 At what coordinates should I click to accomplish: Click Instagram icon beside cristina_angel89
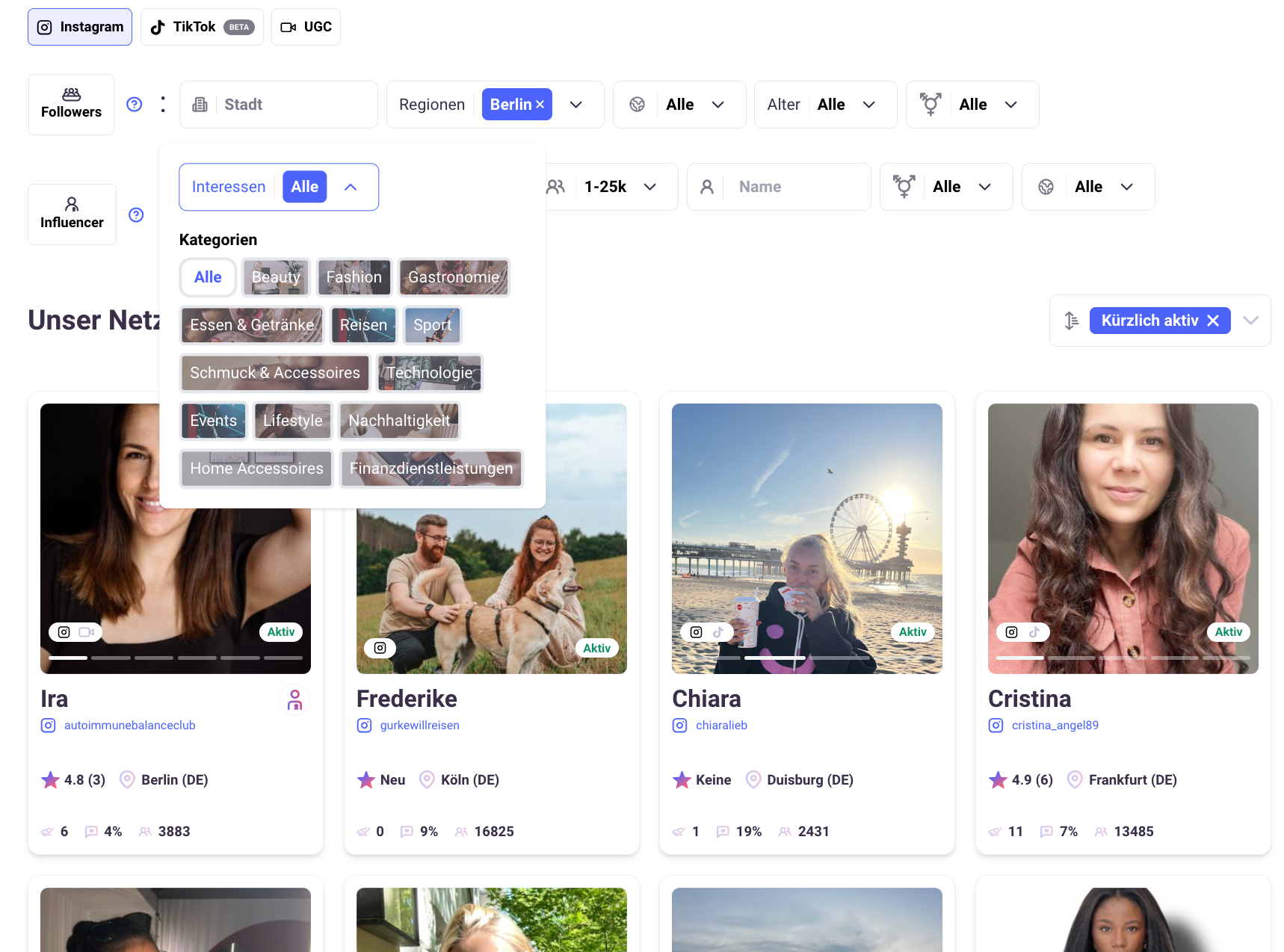click(x=996, y=726)
